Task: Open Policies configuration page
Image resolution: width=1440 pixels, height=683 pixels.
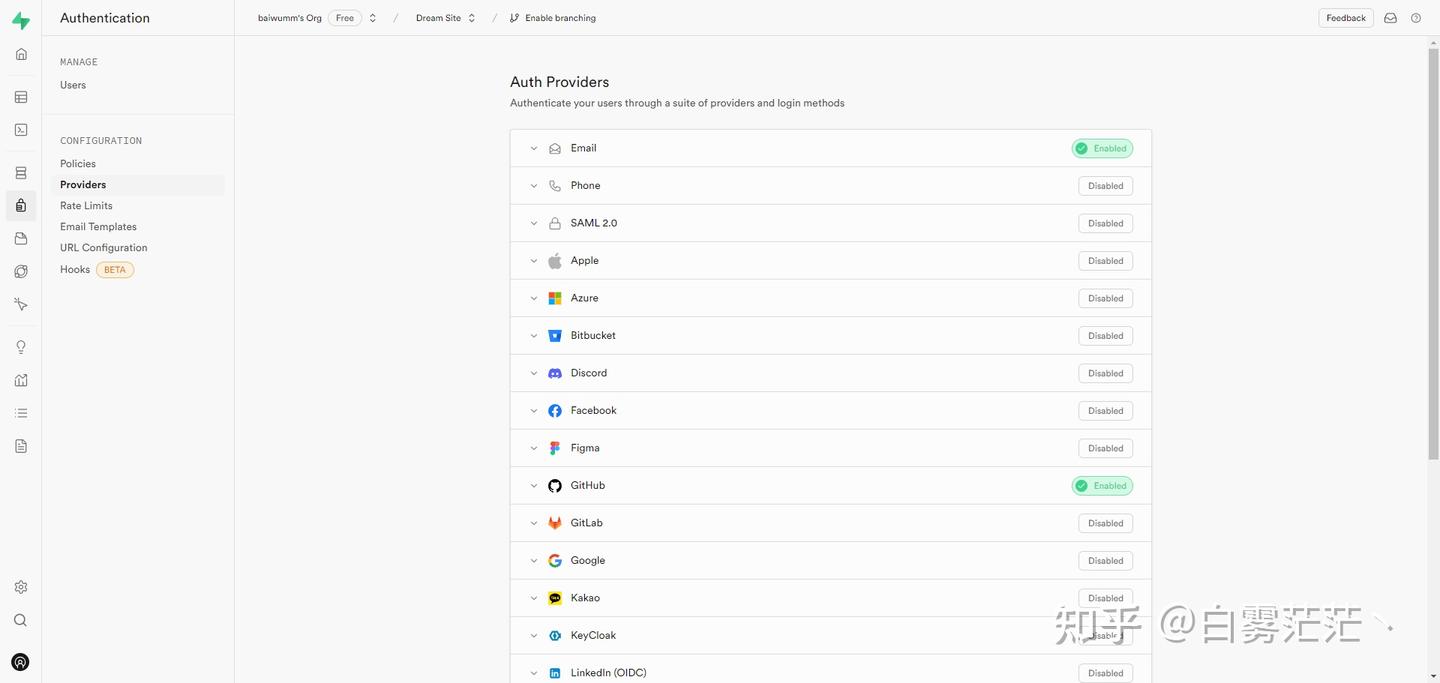Action: 78,164
